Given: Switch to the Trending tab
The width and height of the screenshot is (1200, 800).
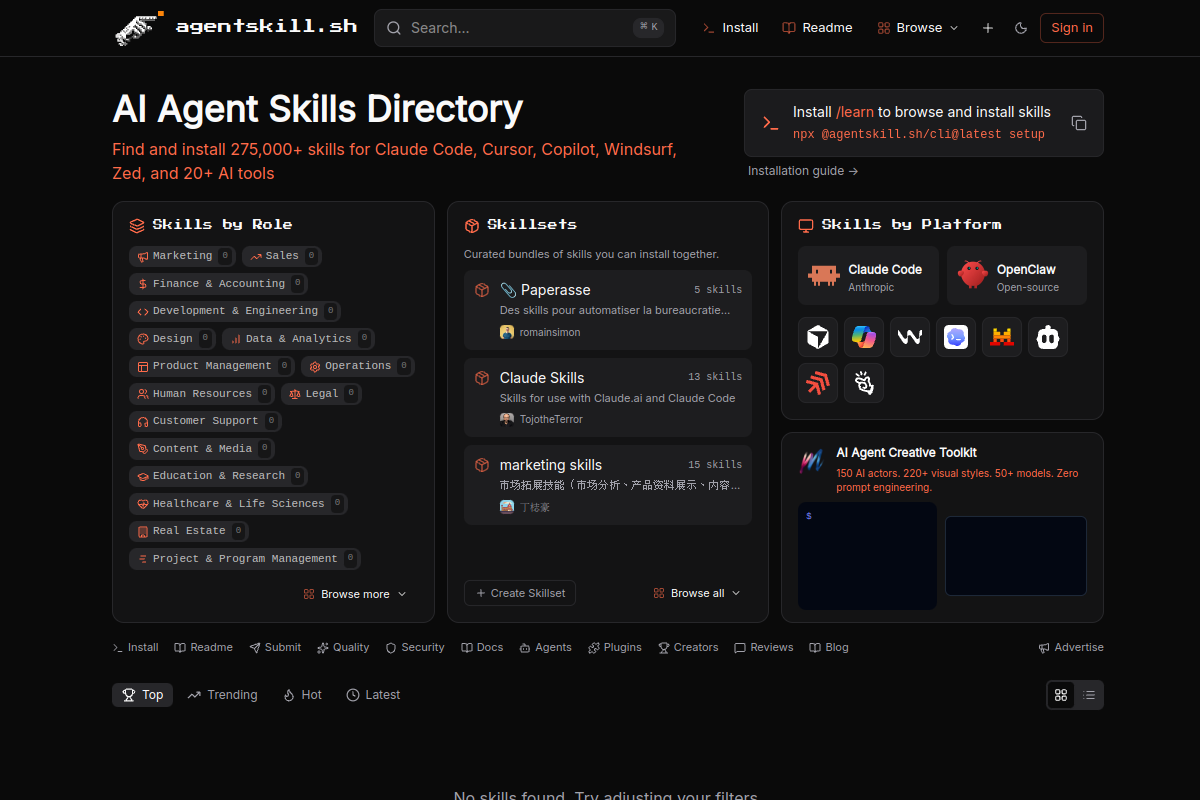Looking at the screenshot, I should click(222, 695).
